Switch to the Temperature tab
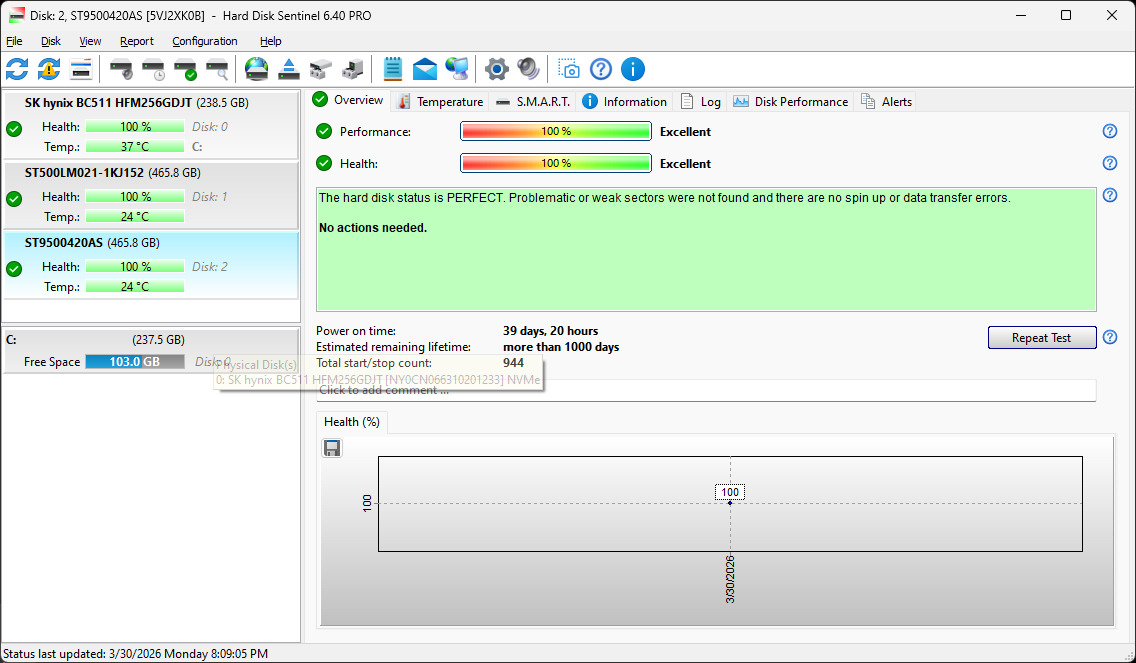Screen dimensions: 1136x663 click(x=440, y=101)
